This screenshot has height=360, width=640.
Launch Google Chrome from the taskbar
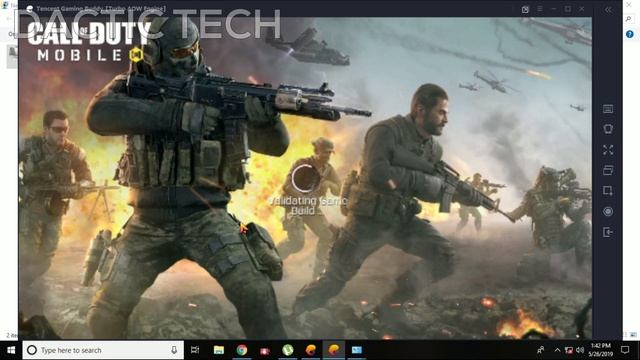(242, 350)
